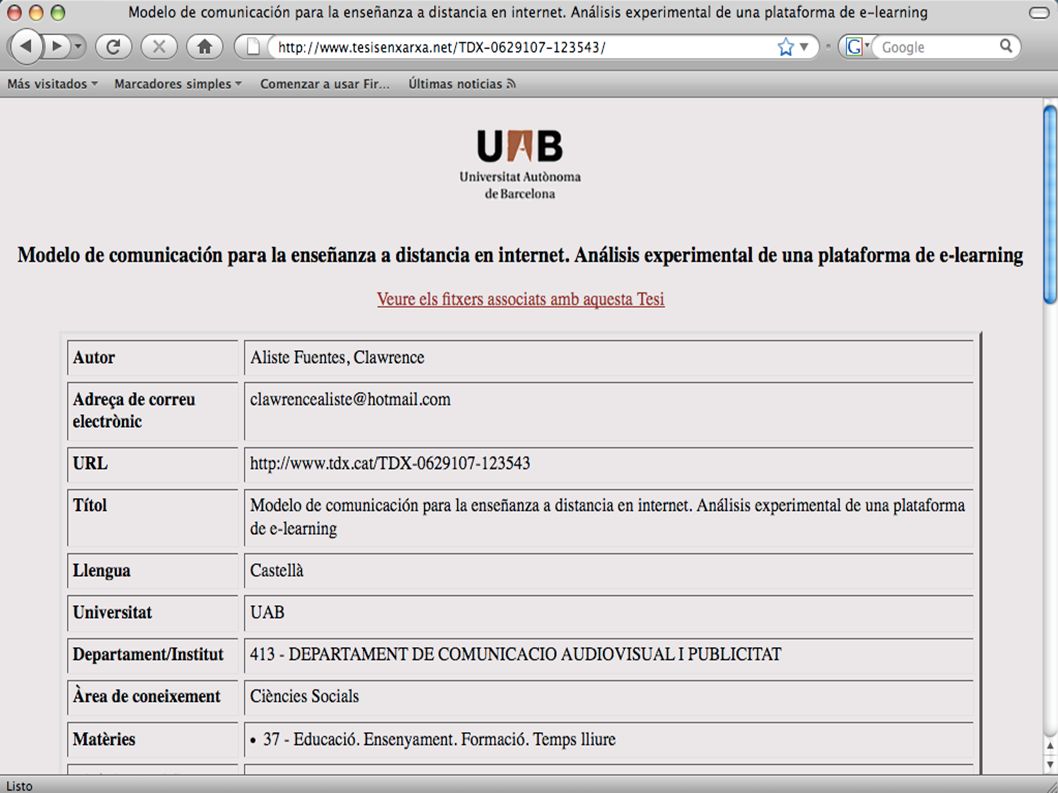Click inside the Google search box
This screenshot has width=1058, height=793.
(935, 47)
